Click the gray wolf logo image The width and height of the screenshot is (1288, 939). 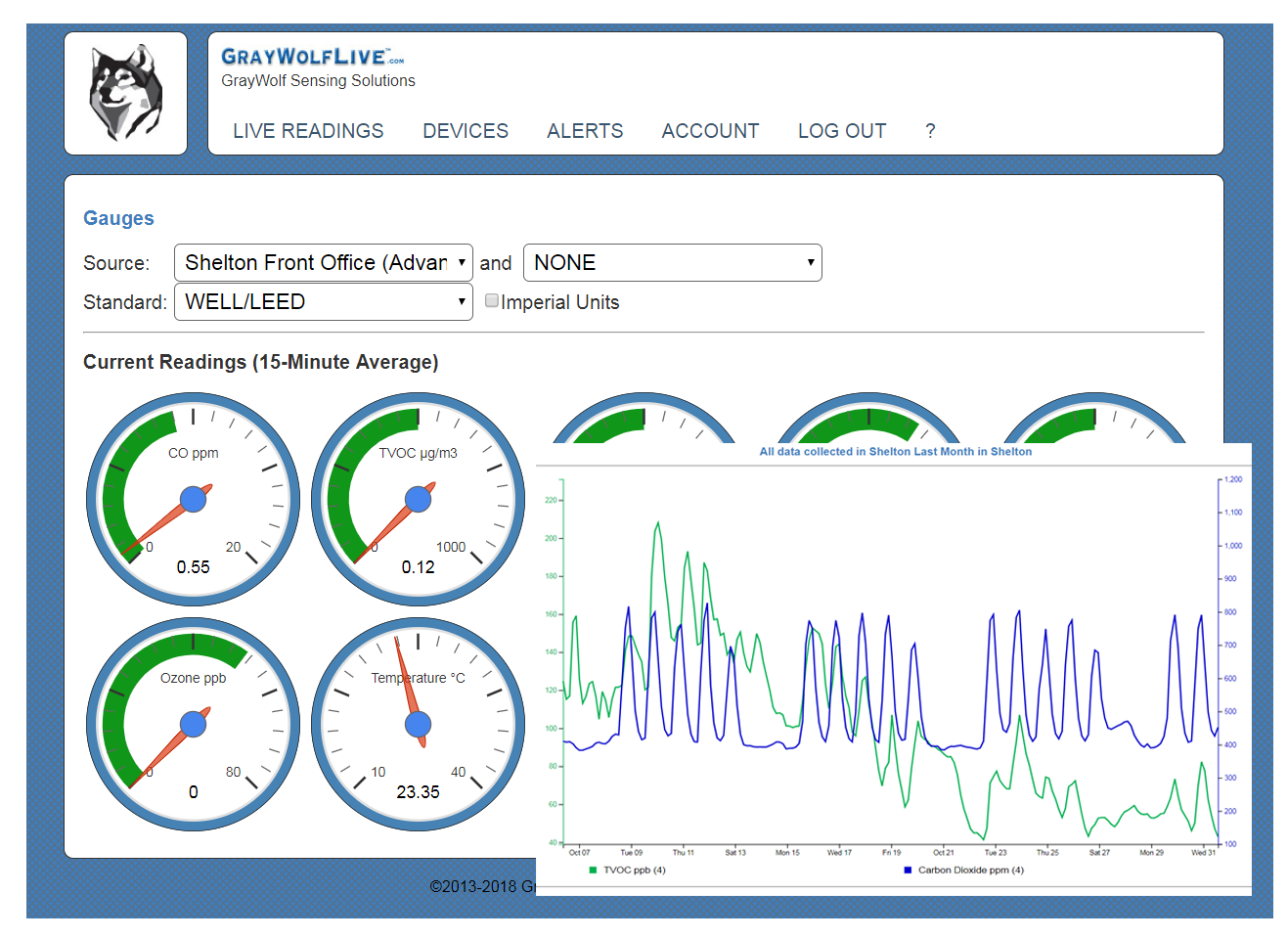125,93
